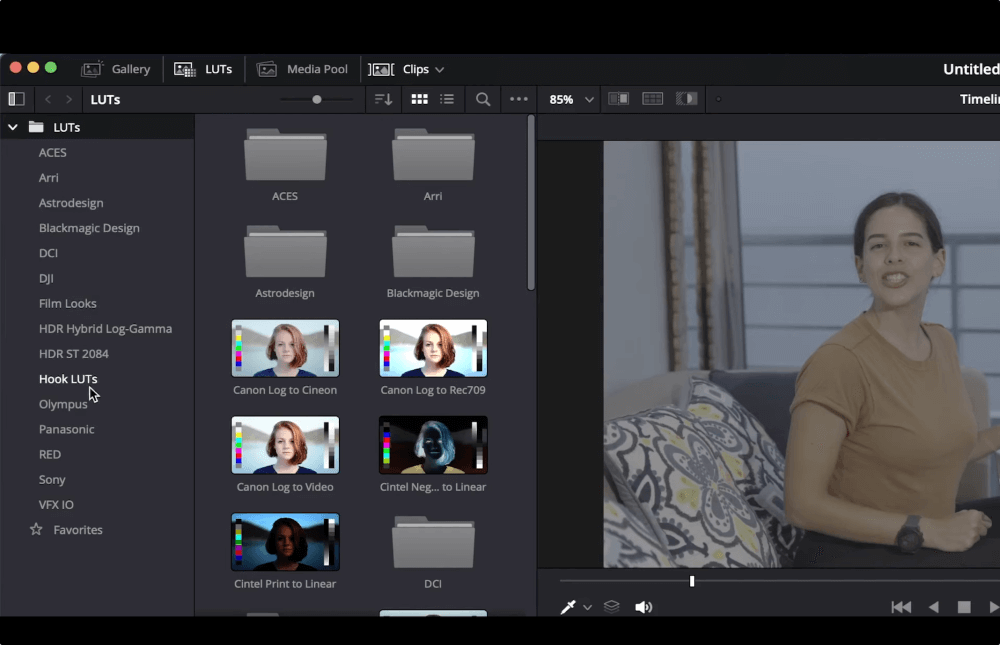Click the LUT browser vertical scrollbar
This screenshot has height=645, width=1000.
pos(531,203)
